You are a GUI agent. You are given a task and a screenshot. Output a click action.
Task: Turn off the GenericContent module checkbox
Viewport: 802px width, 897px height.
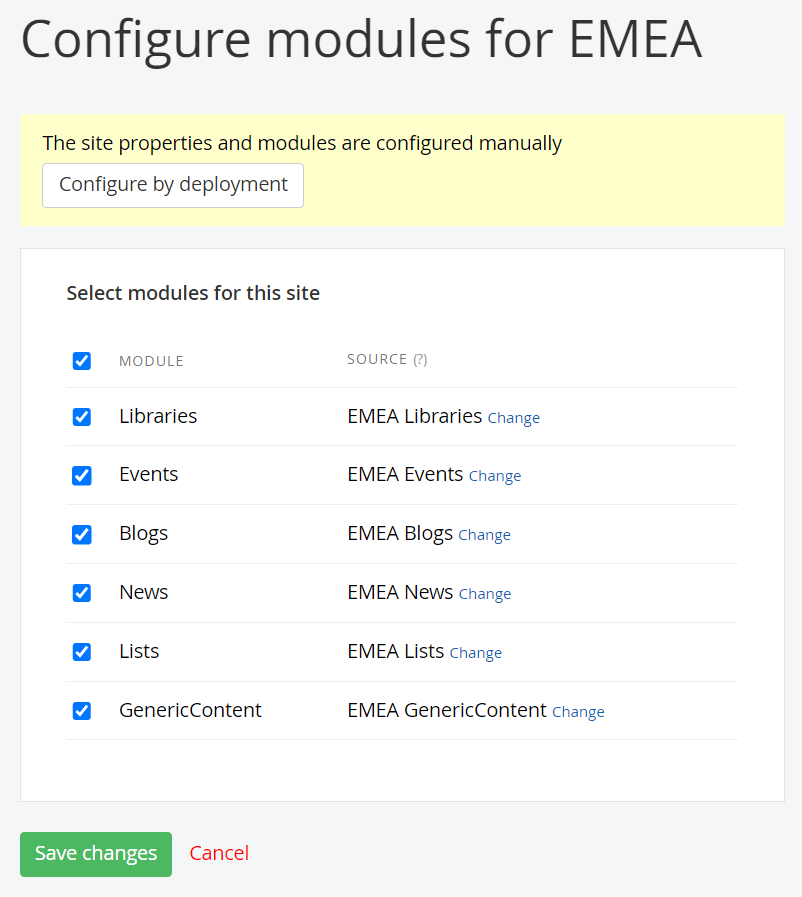82,711
